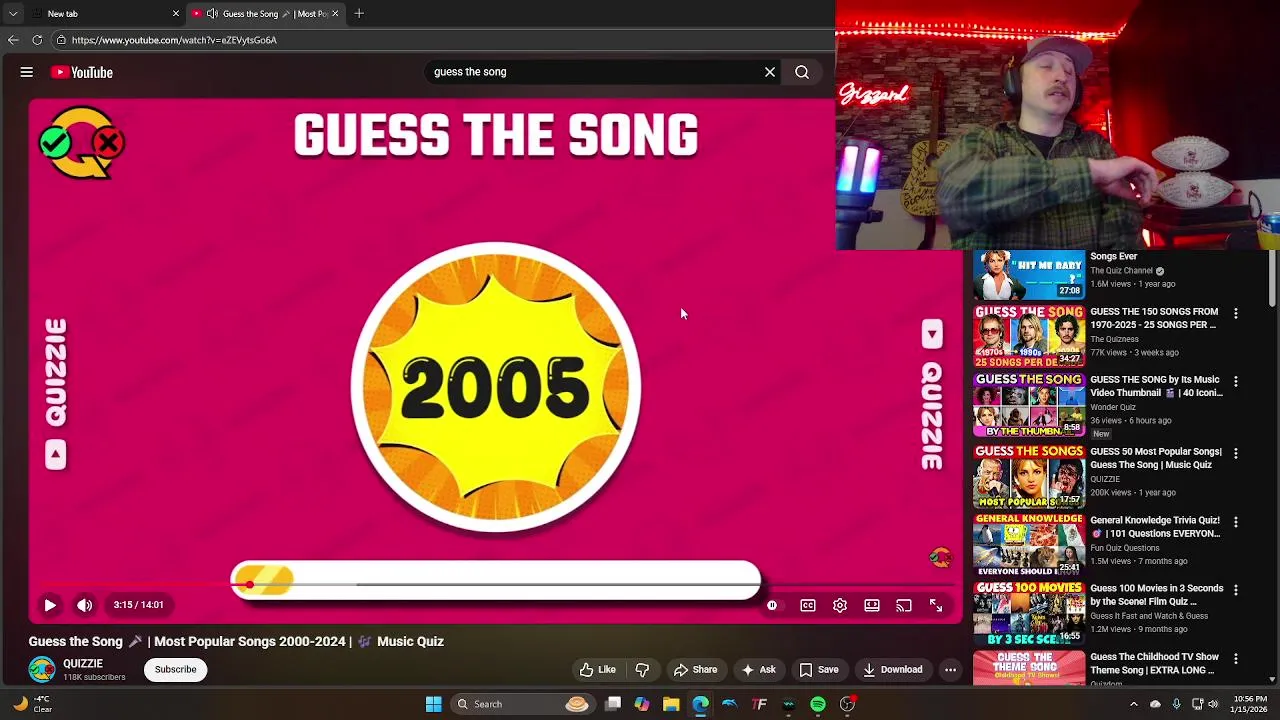Go back with browser back arrow
This screenshot has height=720, width=1280.
pos(13,40)
